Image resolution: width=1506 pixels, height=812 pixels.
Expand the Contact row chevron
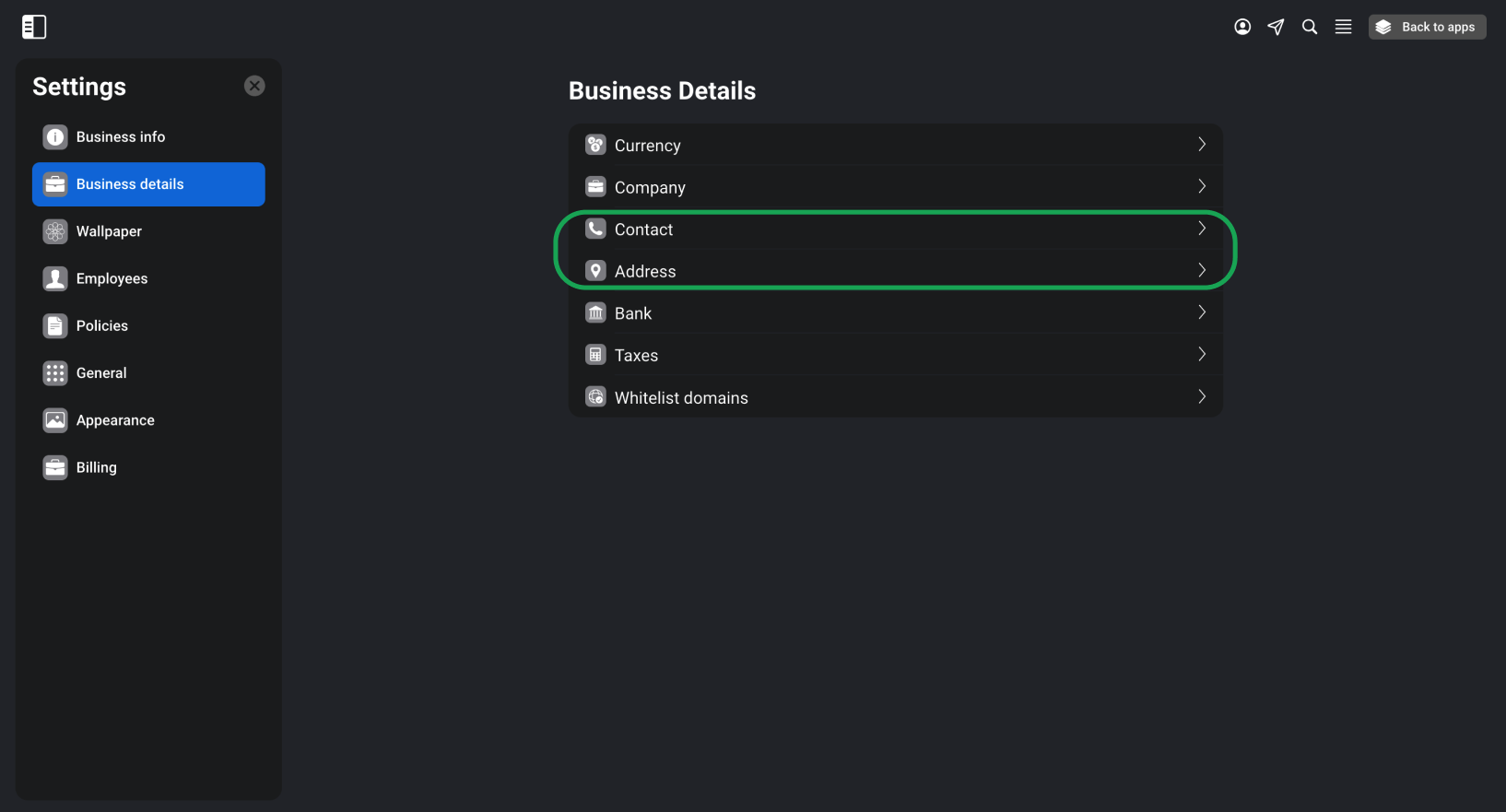pos(1202,229)
